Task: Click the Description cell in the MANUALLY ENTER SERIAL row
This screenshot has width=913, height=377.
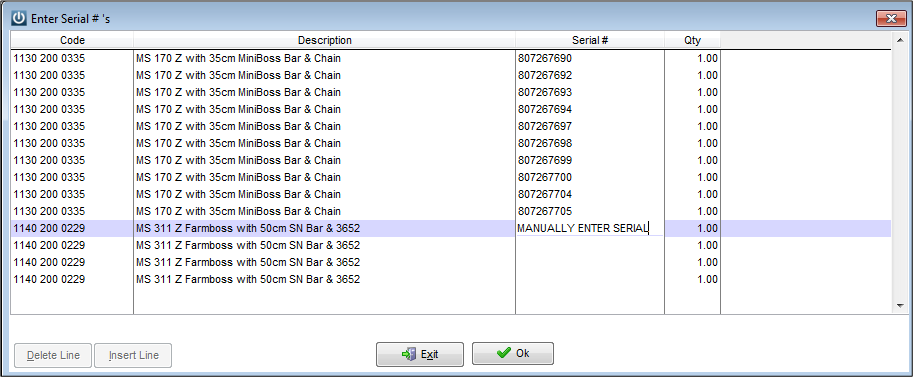Action: (324, 228)
